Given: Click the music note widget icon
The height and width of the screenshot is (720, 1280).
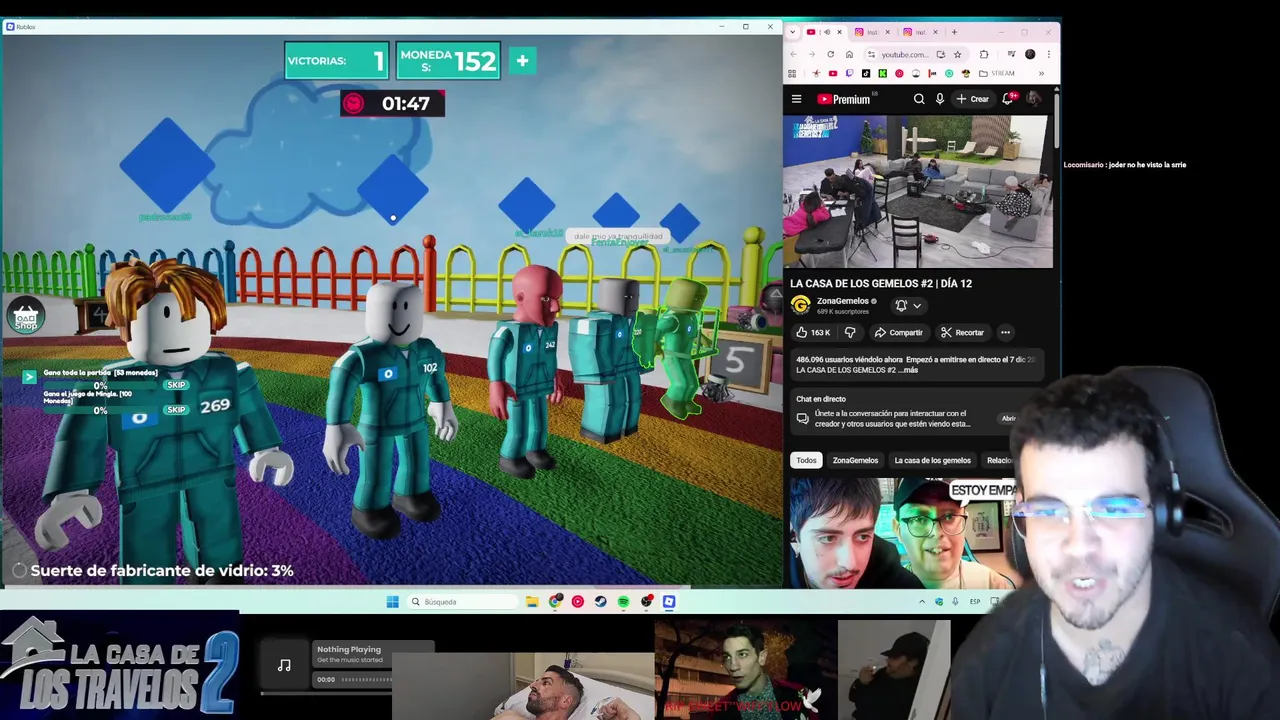Looking at the screenshot, I should 284,665.
